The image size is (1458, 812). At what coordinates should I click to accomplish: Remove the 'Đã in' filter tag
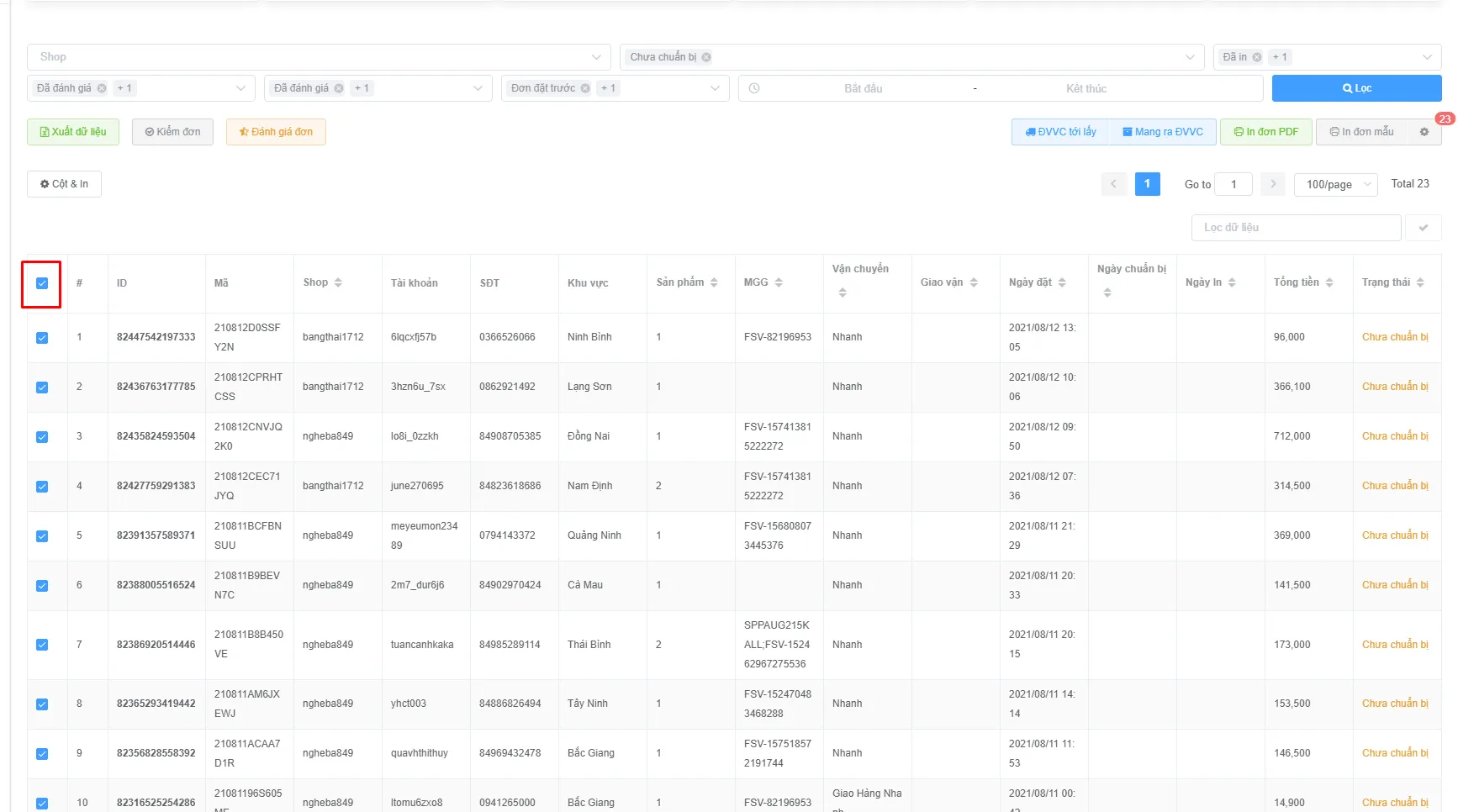(1257, 57)
